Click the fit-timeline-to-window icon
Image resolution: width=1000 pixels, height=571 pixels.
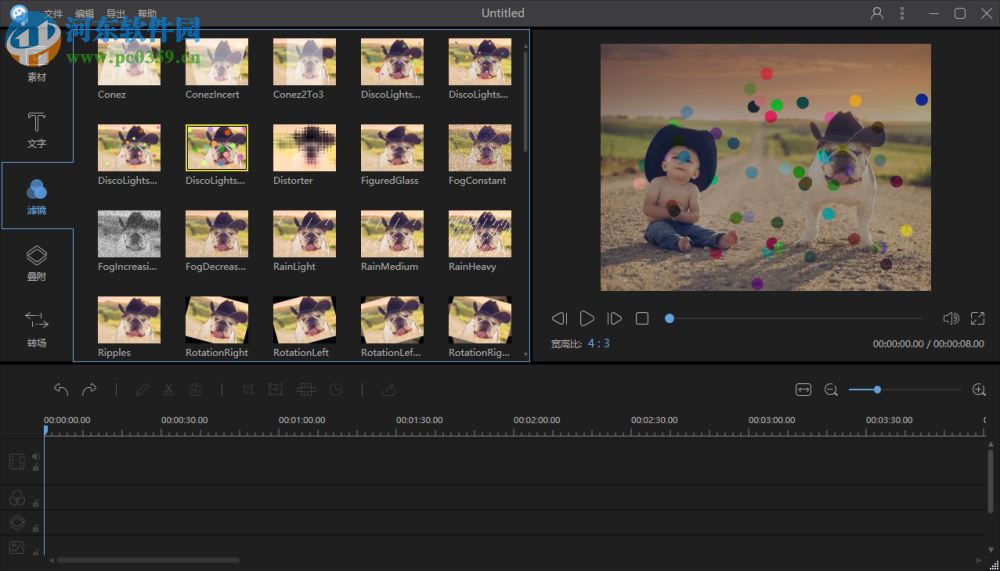pos(803,390)
